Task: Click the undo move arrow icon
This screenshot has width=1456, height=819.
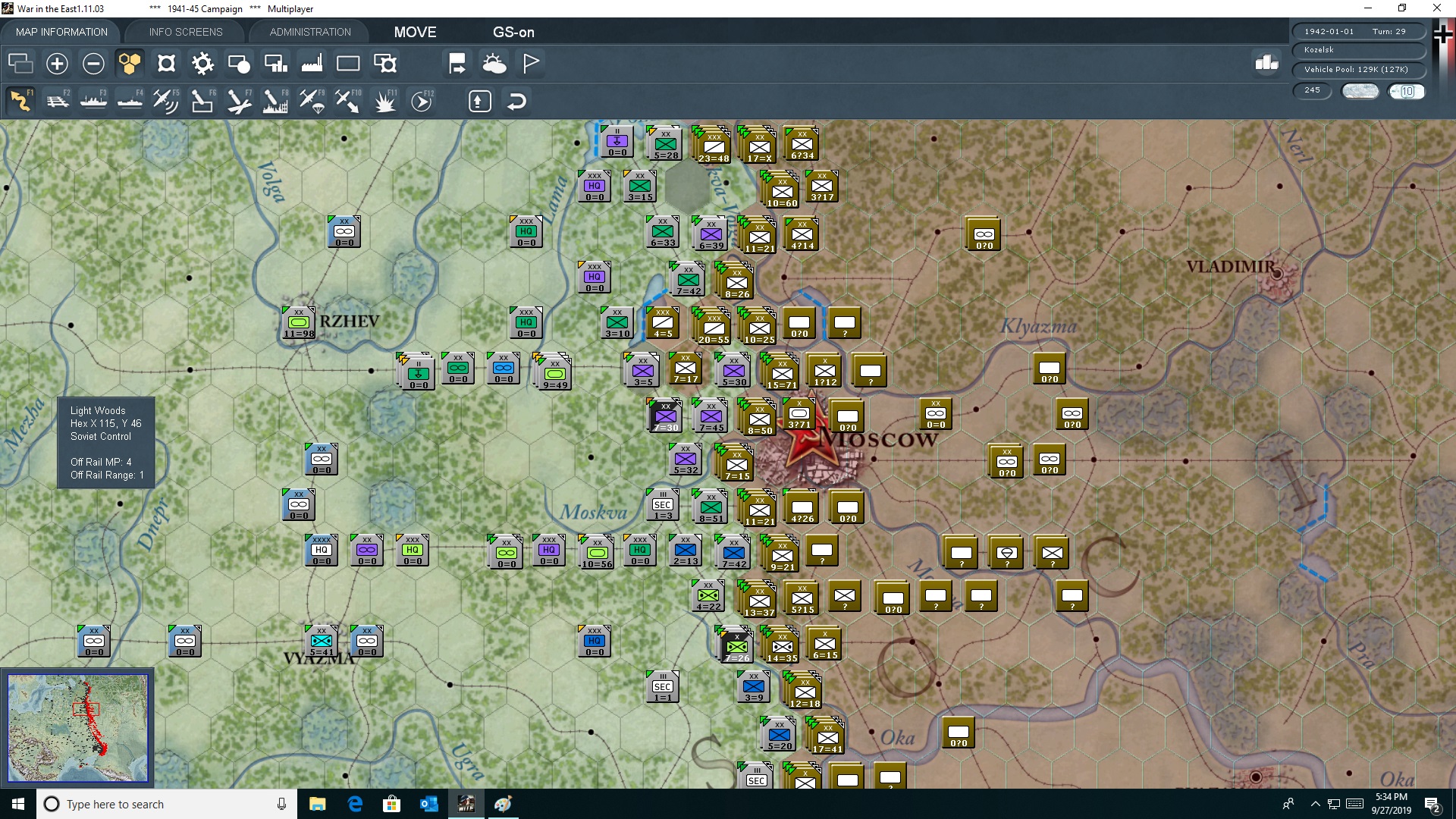Action: [x=516, y=101]
